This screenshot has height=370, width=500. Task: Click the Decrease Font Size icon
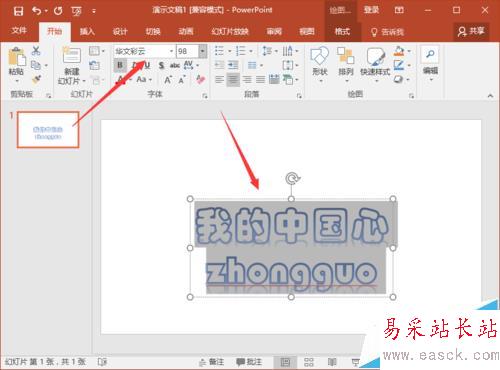[x=182, y=80]
